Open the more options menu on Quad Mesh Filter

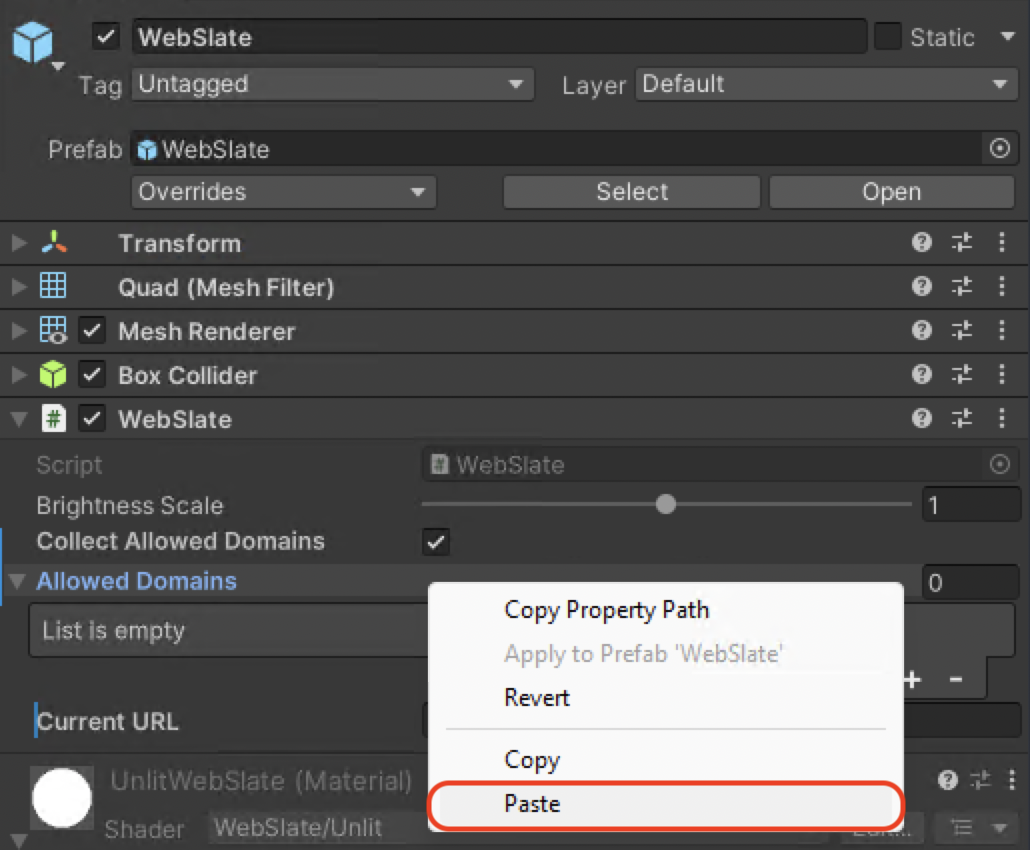1002,287
